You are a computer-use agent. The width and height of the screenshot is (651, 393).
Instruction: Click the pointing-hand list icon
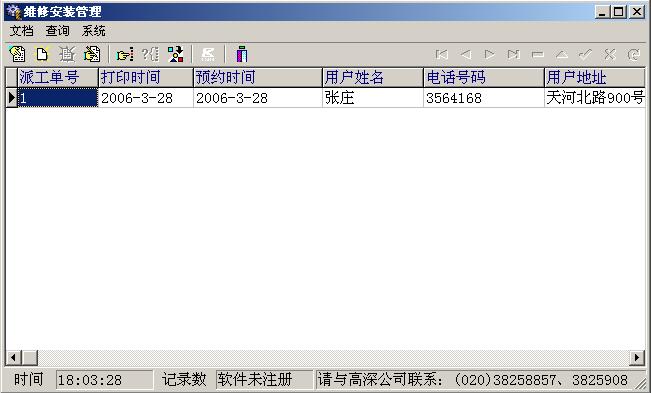coord(125,54)
